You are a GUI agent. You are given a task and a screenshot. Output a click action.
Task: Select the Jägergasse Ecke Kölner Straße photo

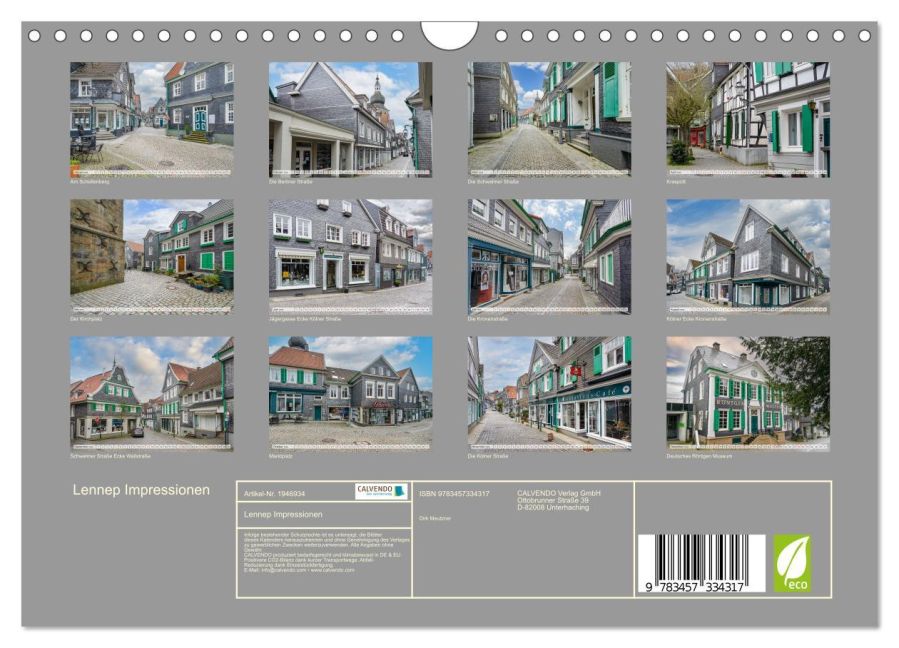click(350, 257)
